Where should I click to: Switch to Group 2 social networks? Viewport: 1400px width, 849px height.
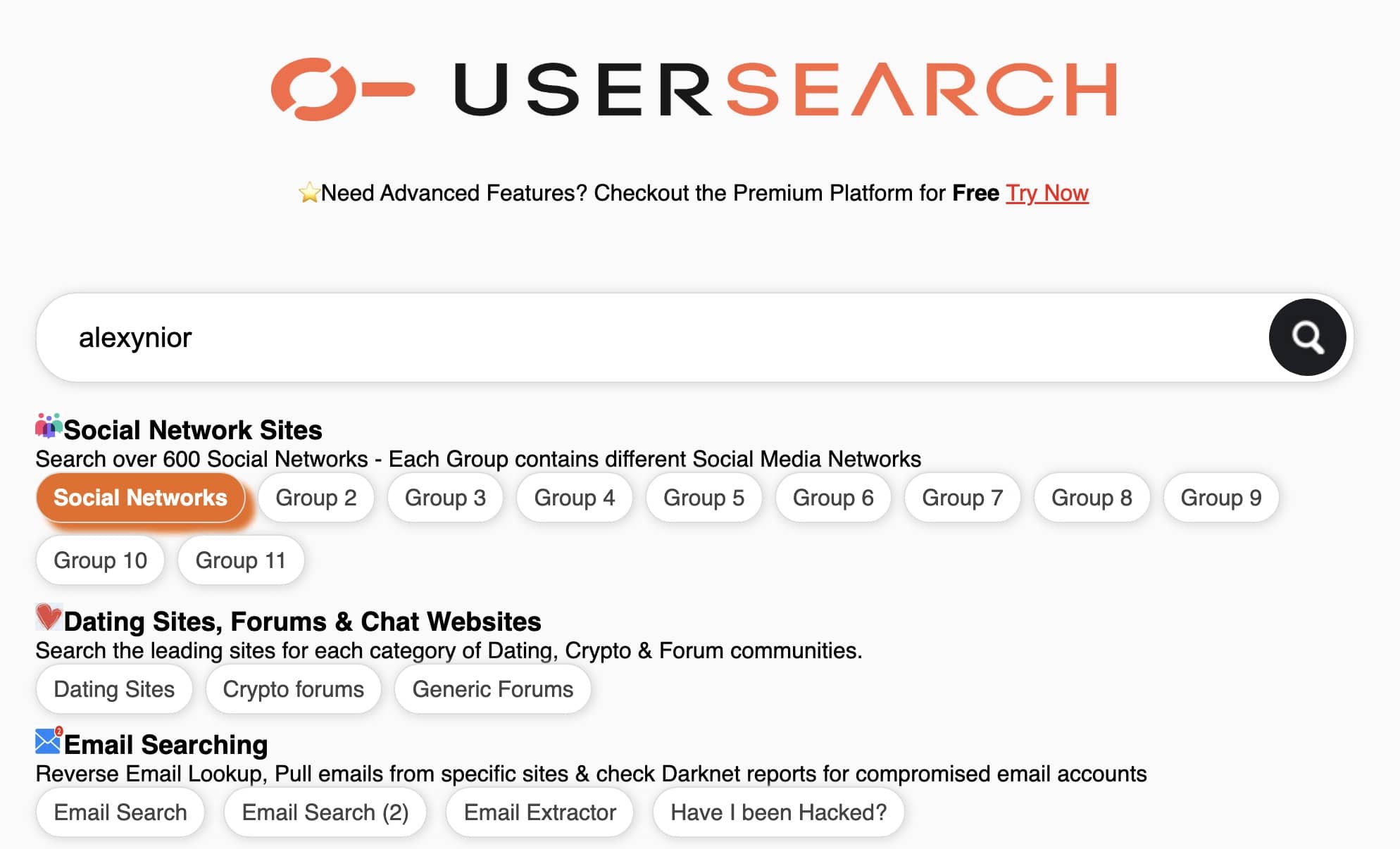click(315, 498)
